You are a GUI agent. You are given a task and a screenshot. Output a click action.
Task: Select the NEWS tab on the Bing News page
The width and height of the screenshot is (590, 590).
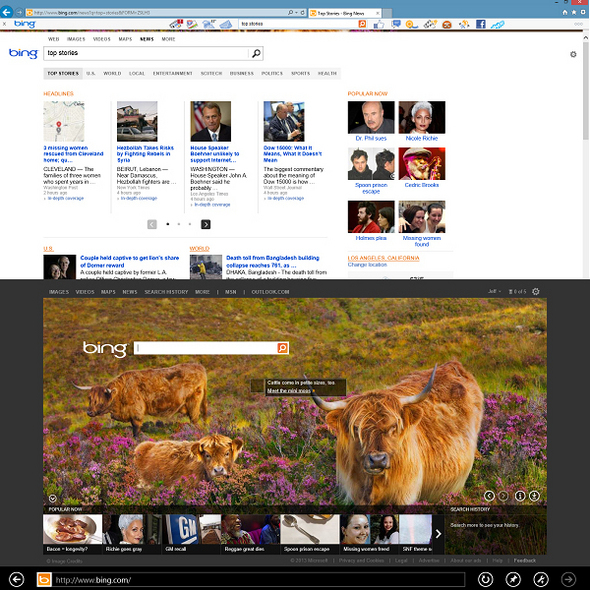[147, 39]
